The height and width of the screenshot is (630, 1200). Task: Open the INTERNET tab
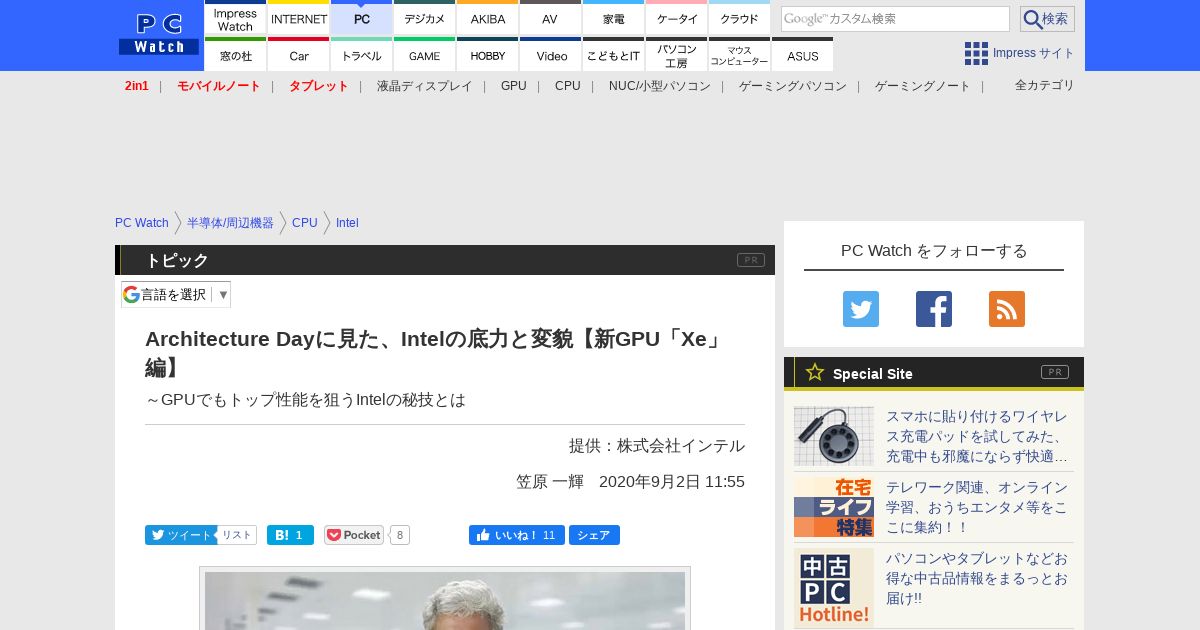(x=299, y=17)
